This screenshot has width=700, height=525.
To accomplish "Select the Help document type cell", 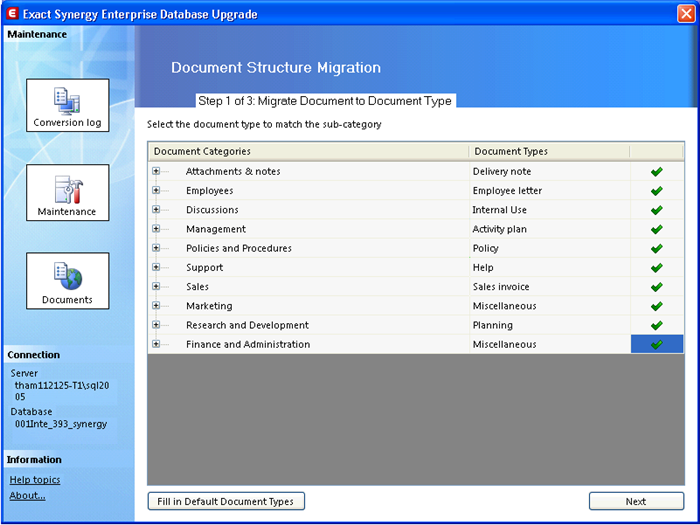I will [x=550, y=267].
